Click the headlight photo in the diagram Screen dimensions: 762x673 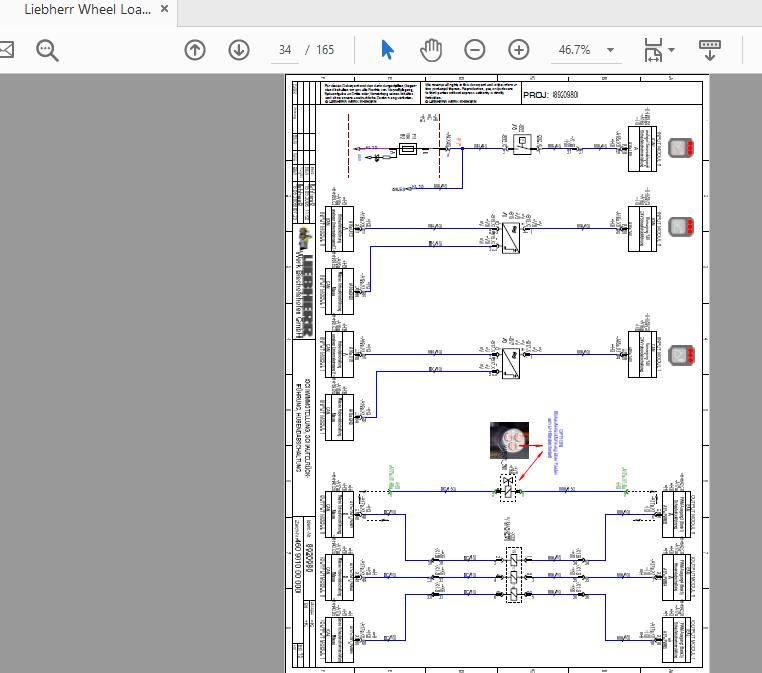coord(510,441)
